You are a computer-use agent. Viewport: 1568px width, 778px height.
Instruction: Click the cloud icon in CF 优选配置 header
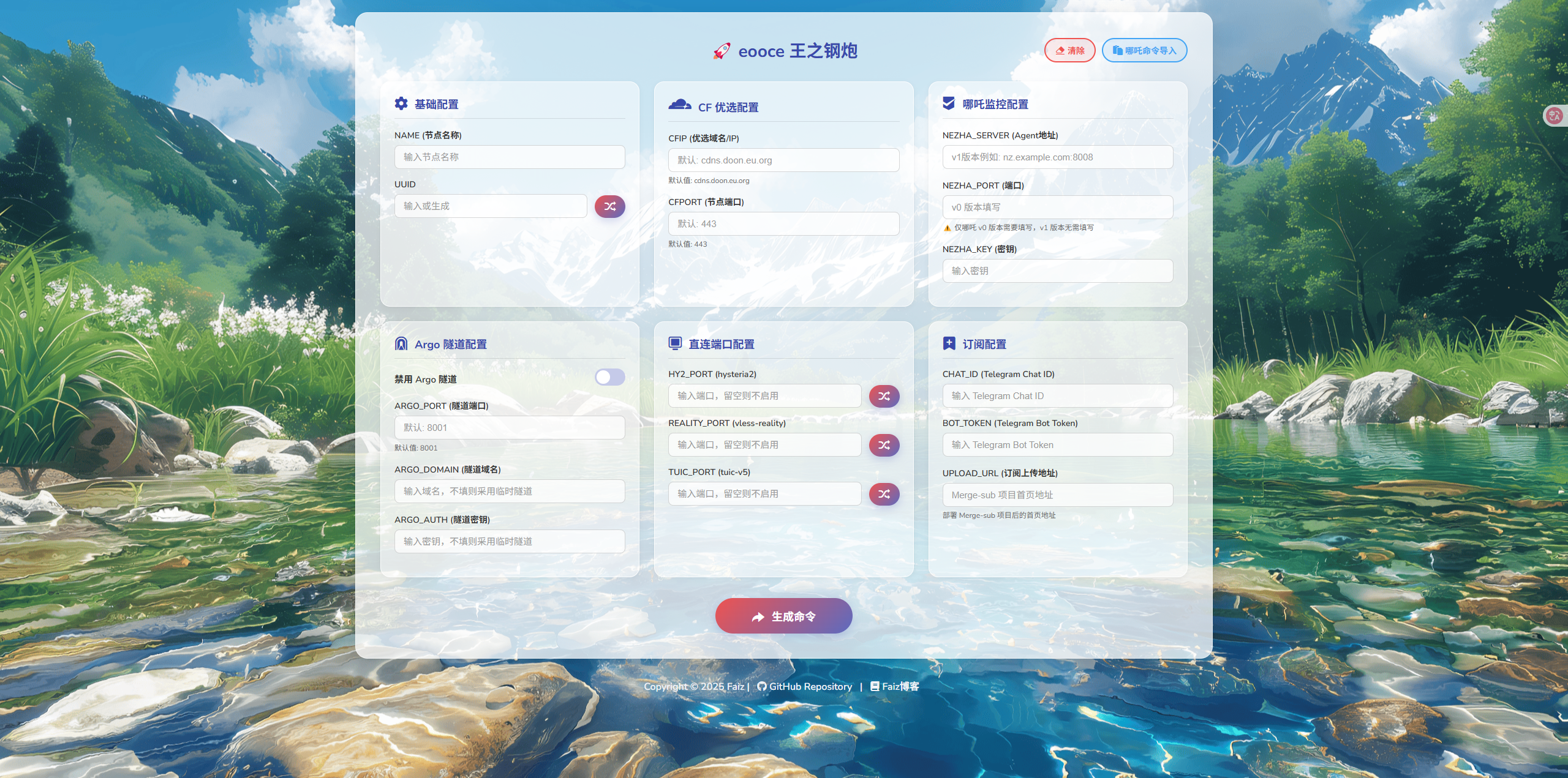pyautogui.click(x=679, y=105)
